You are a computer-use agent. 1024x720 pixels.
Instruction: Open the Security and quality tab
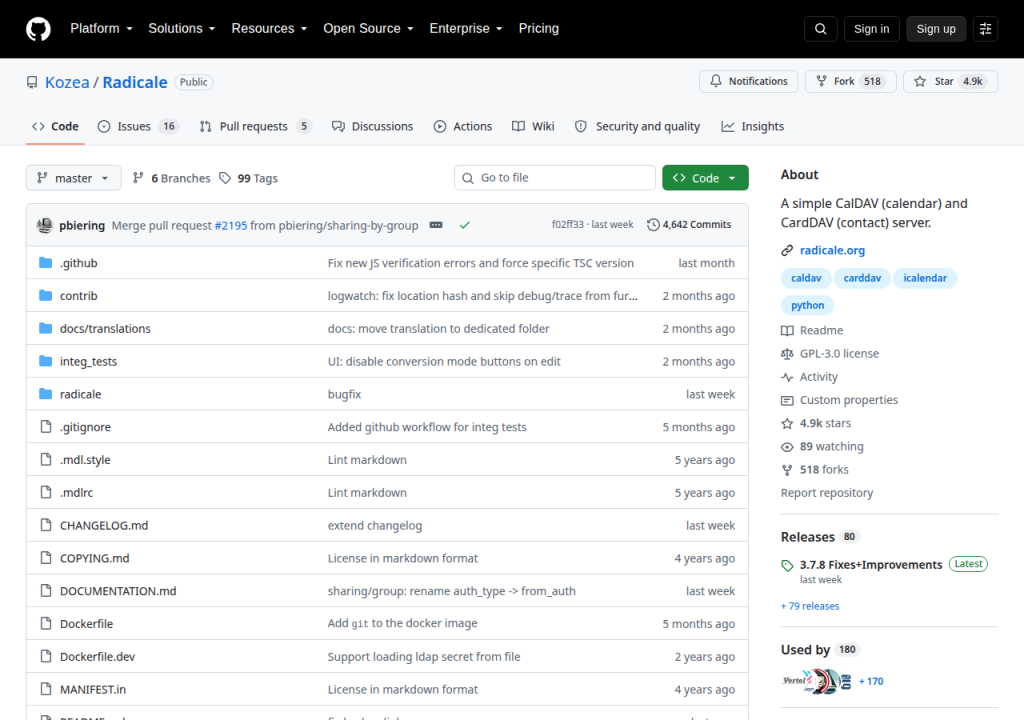click(x=637, y=127)
